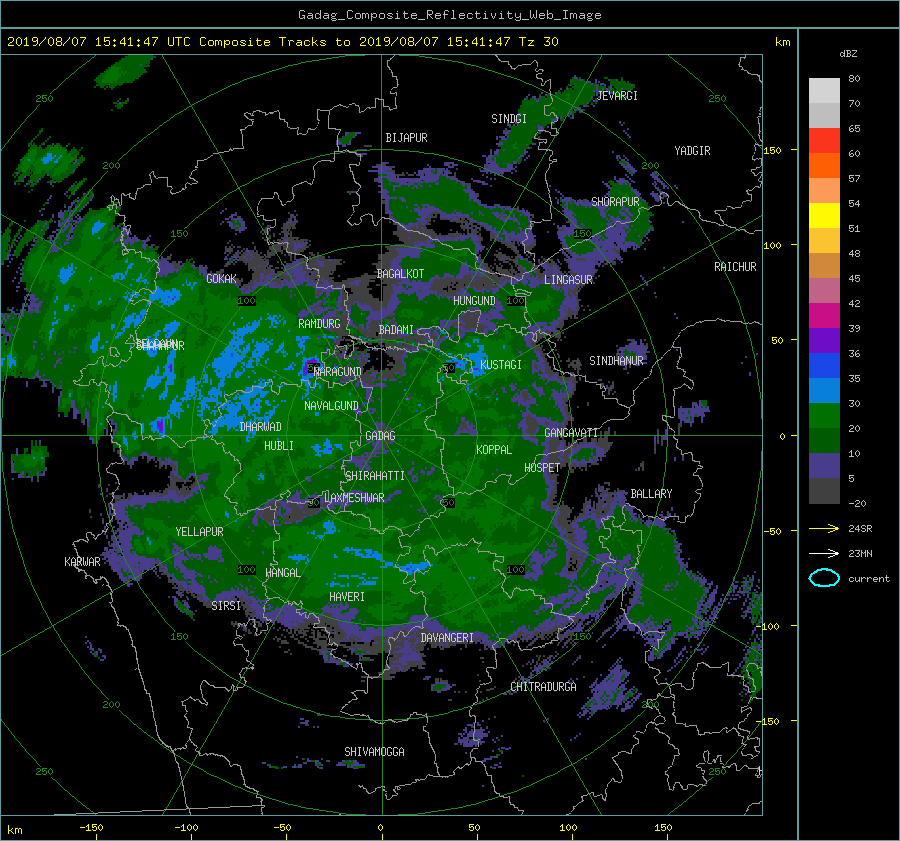Screen dimensions: 900x841
Task: Click the 'BIJAPUR' city label
Action: tap(406, 138)
